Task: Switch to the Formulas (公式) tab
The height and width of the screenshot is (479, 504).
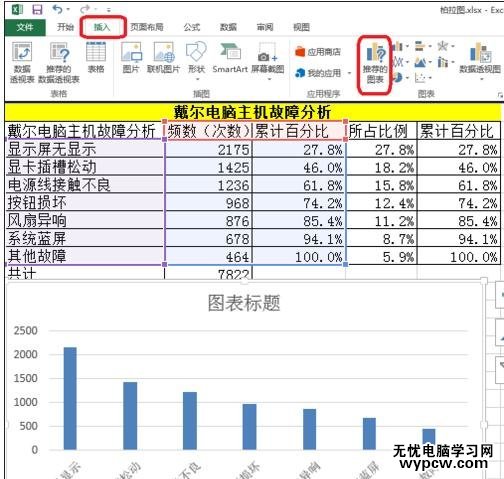Action: [192, 27]
